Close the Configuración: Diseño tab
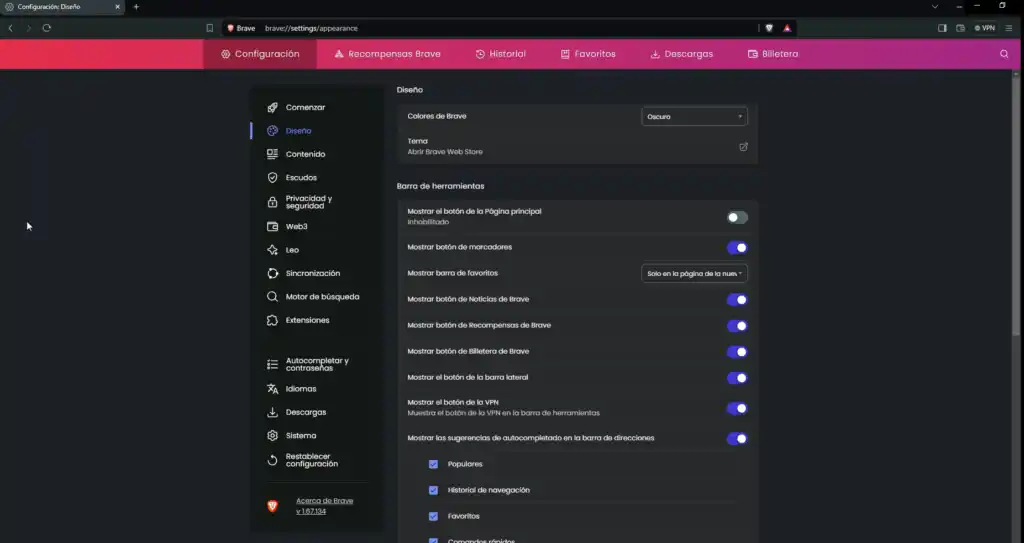 118,7
